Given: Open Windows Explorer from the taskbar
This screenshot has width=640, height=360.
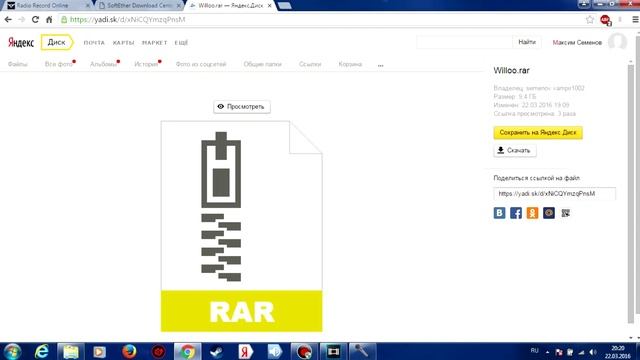Looking at the screenshot, I should tap(71, 351).
